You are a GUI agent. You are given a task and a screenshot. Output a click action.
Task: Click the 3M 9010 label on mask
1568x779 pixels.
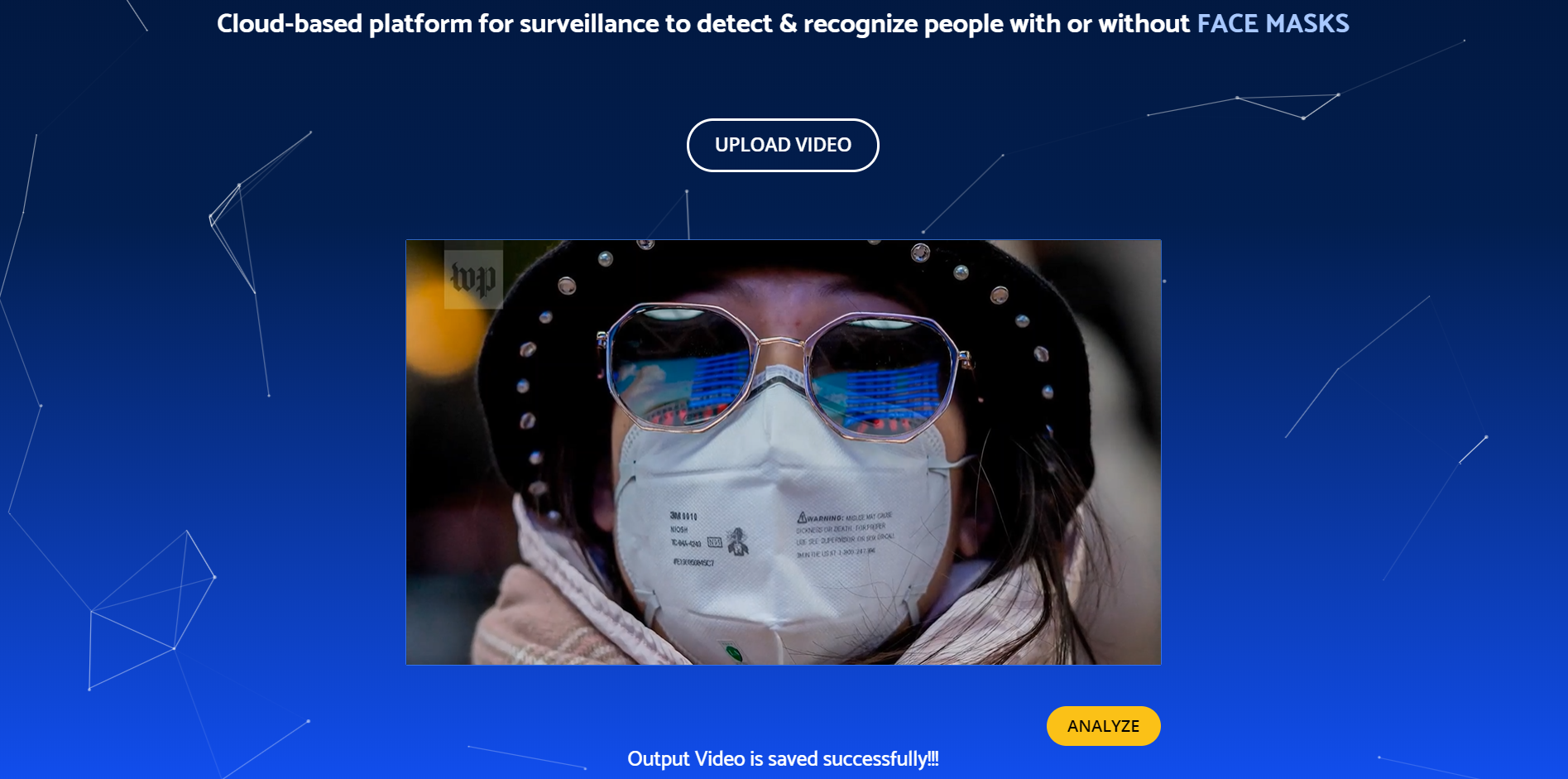pos(683,517)
